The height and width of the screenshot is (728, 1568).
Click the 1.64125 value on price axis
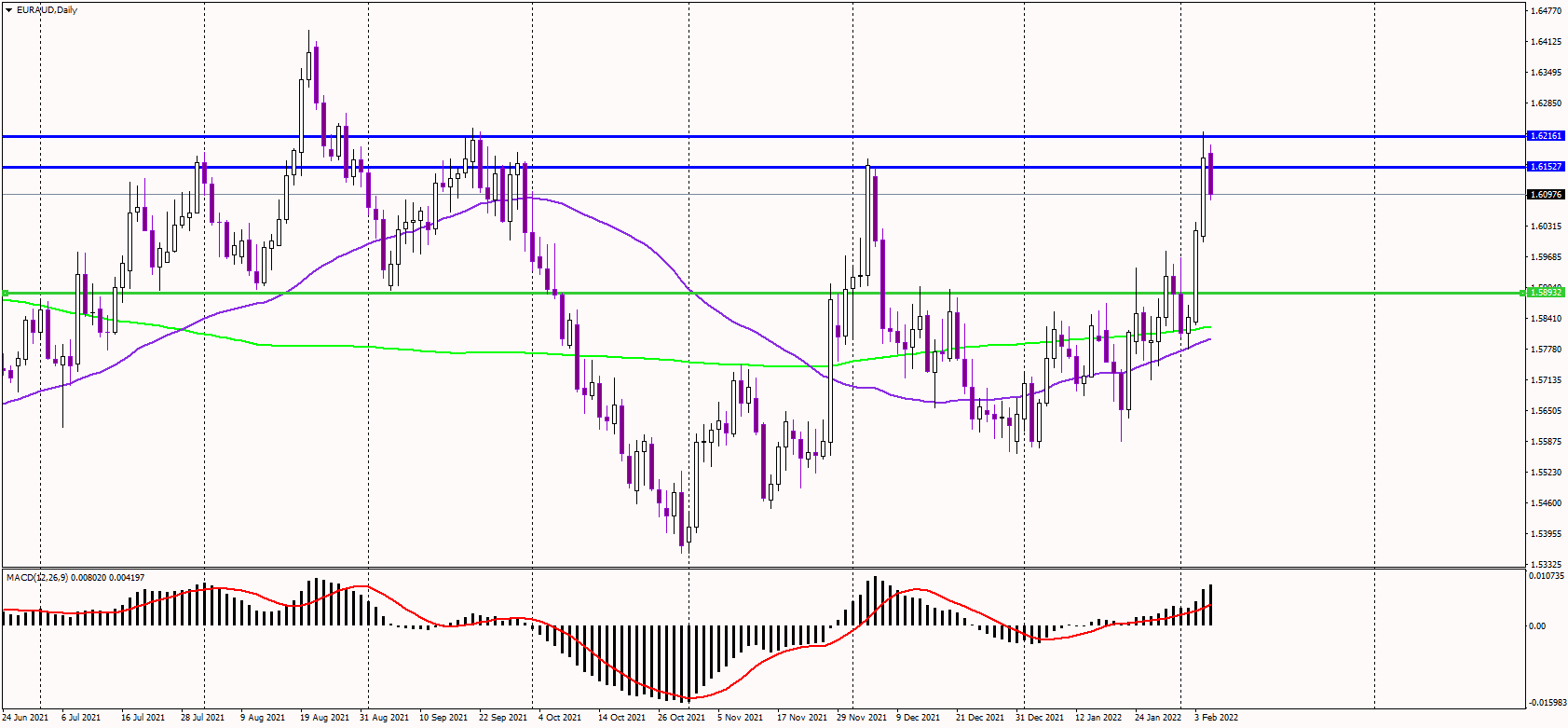1547,42
